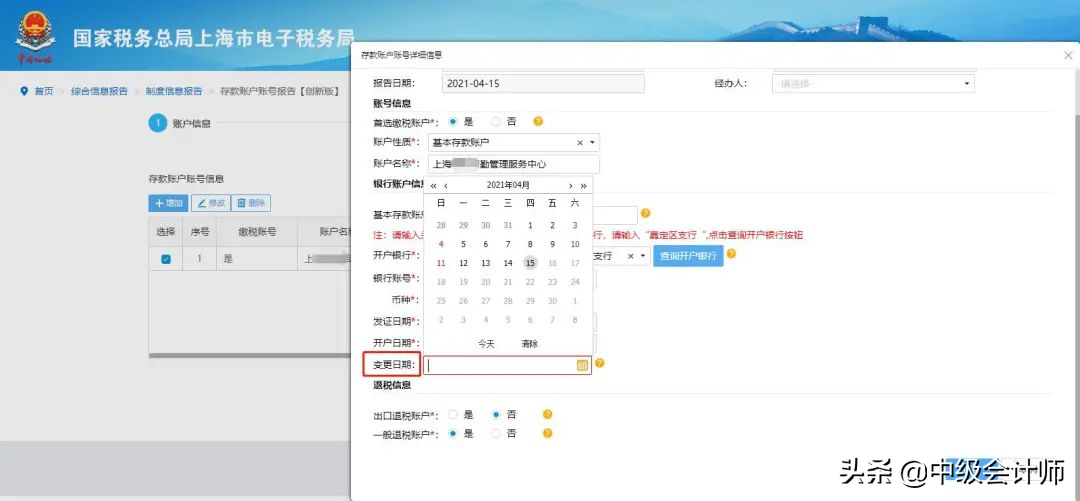The width and height of the screenshot is (1080, 501).
Task: Go to next year with » arrow
Action: [583, 185]
